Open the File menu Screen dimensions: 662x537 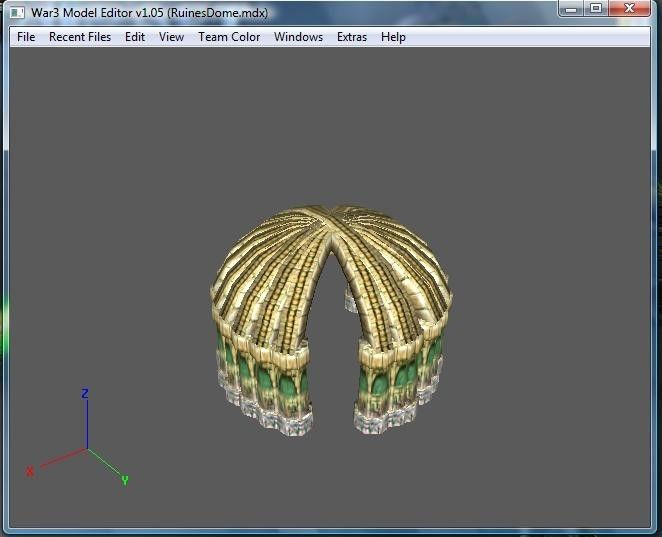coord(26,37)
